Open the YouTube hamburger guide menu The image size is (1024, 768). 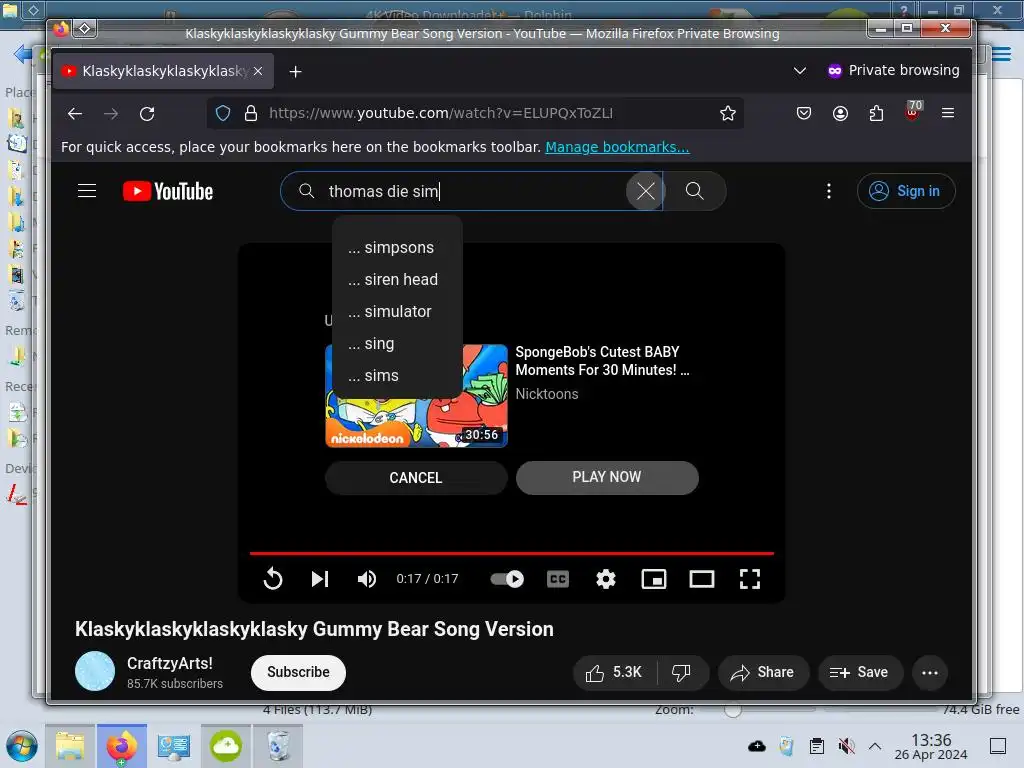[87, 191]
